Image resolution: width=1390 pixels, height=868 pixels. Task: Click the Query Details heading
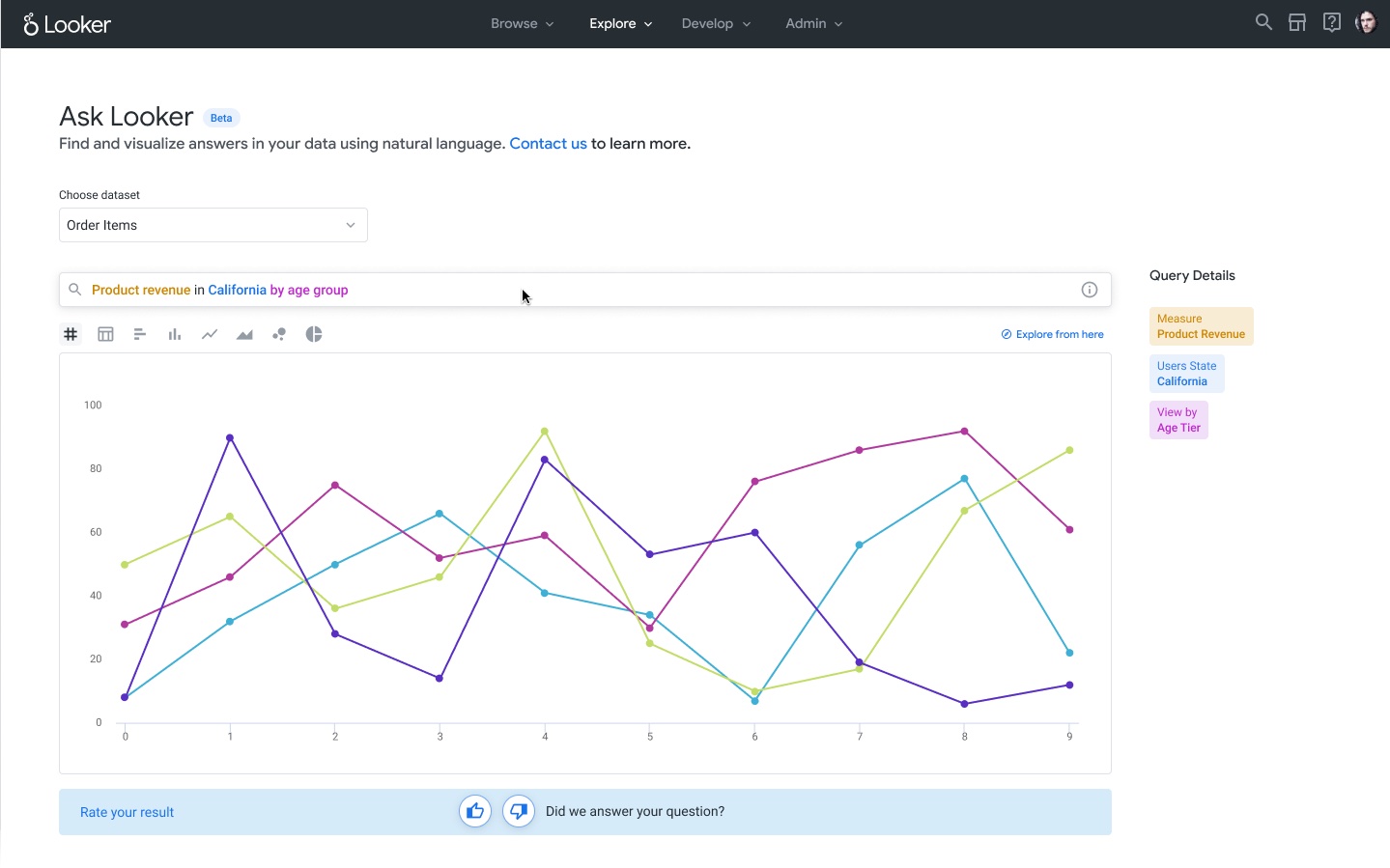pos(1192,275)
